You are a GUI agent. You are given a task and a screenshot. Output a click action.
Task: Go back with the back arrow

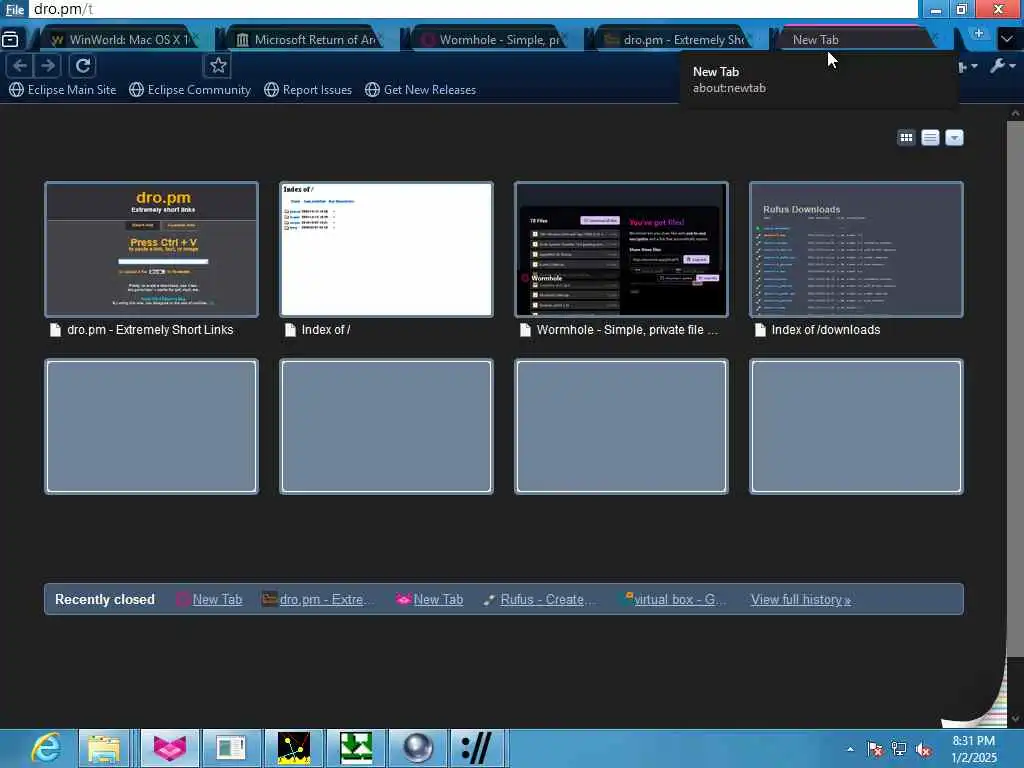(20, 65)
